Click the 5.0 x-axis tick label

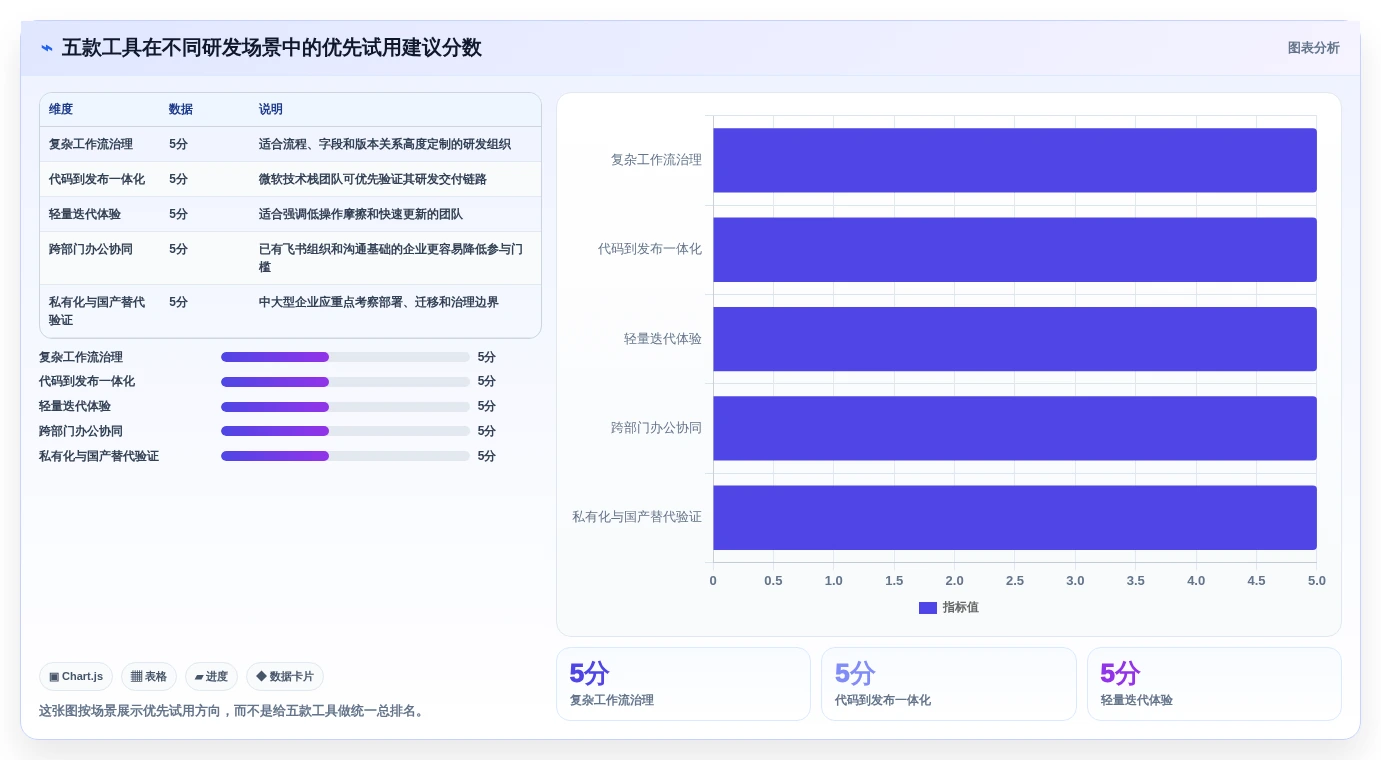tap(1317, 581)
